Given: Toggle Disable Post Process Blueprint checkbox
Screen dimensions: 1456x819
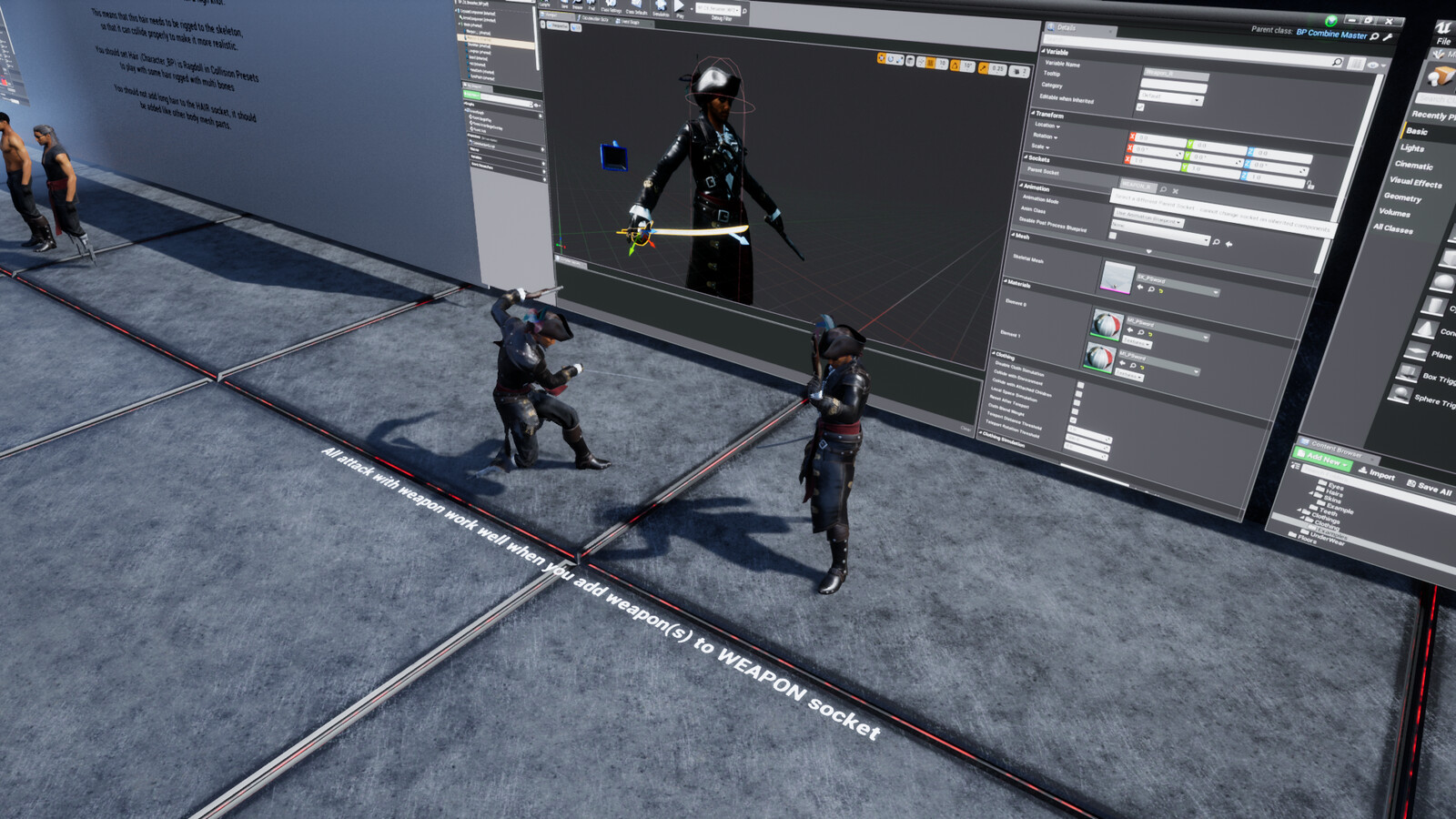Looking at the screenshot, I should coord(1113,236).
